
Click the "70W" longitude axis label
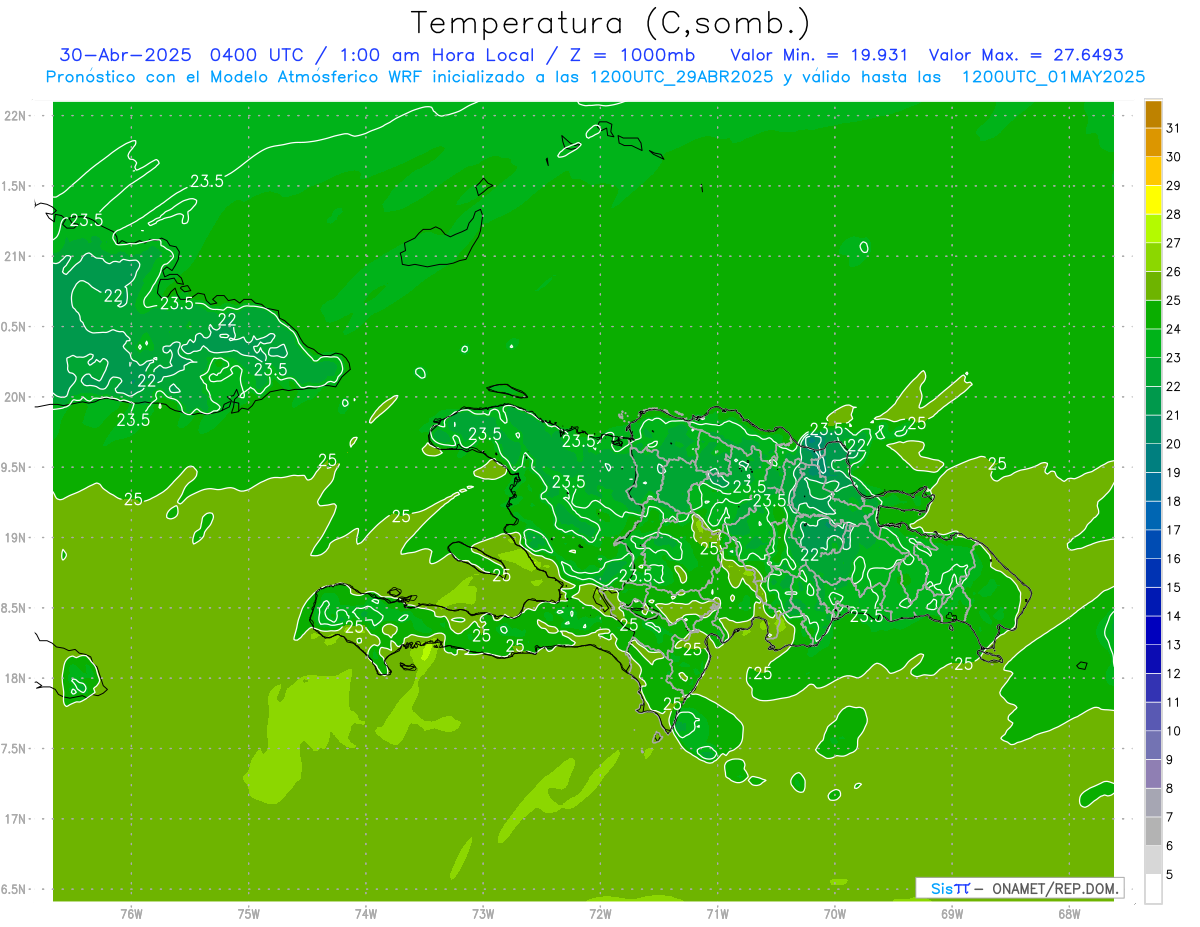coord(835,914)
